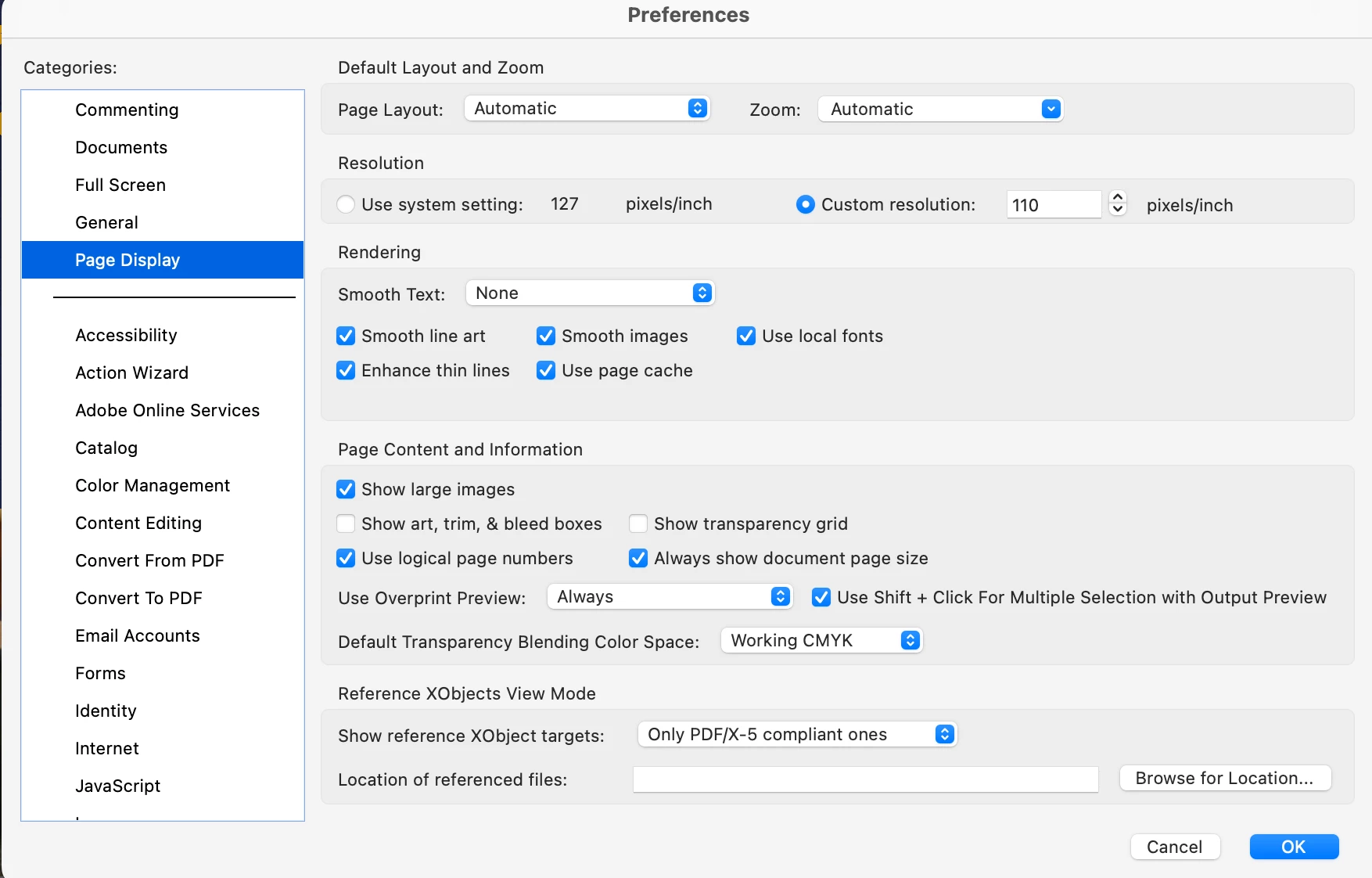Select Custom resolution radio button
This screenshot has height=878, width=1372.
(x=806, y=204)
